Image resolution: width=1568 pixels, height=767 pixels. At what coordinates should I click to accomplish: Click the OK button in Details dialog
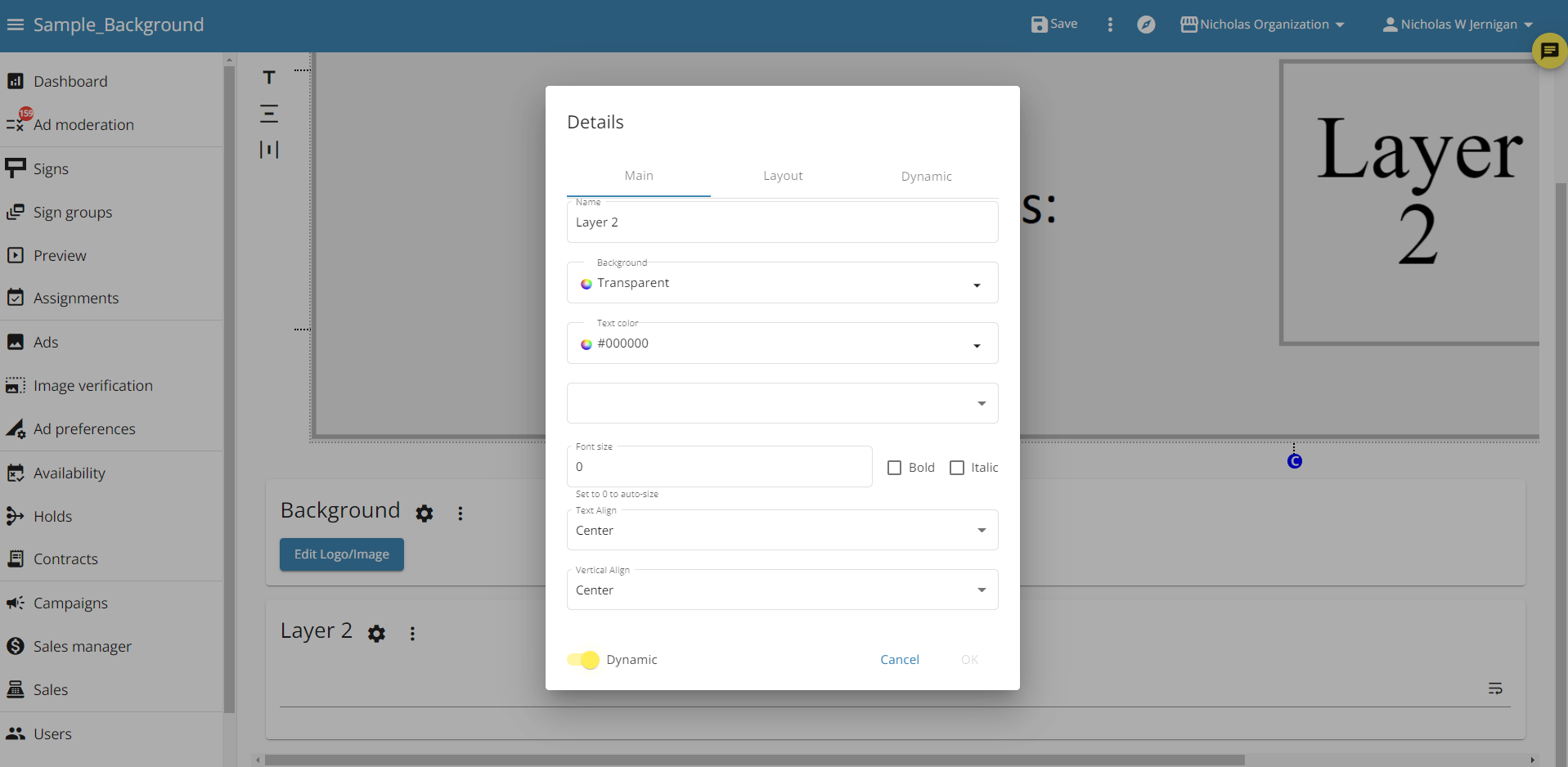coord(969,660)
